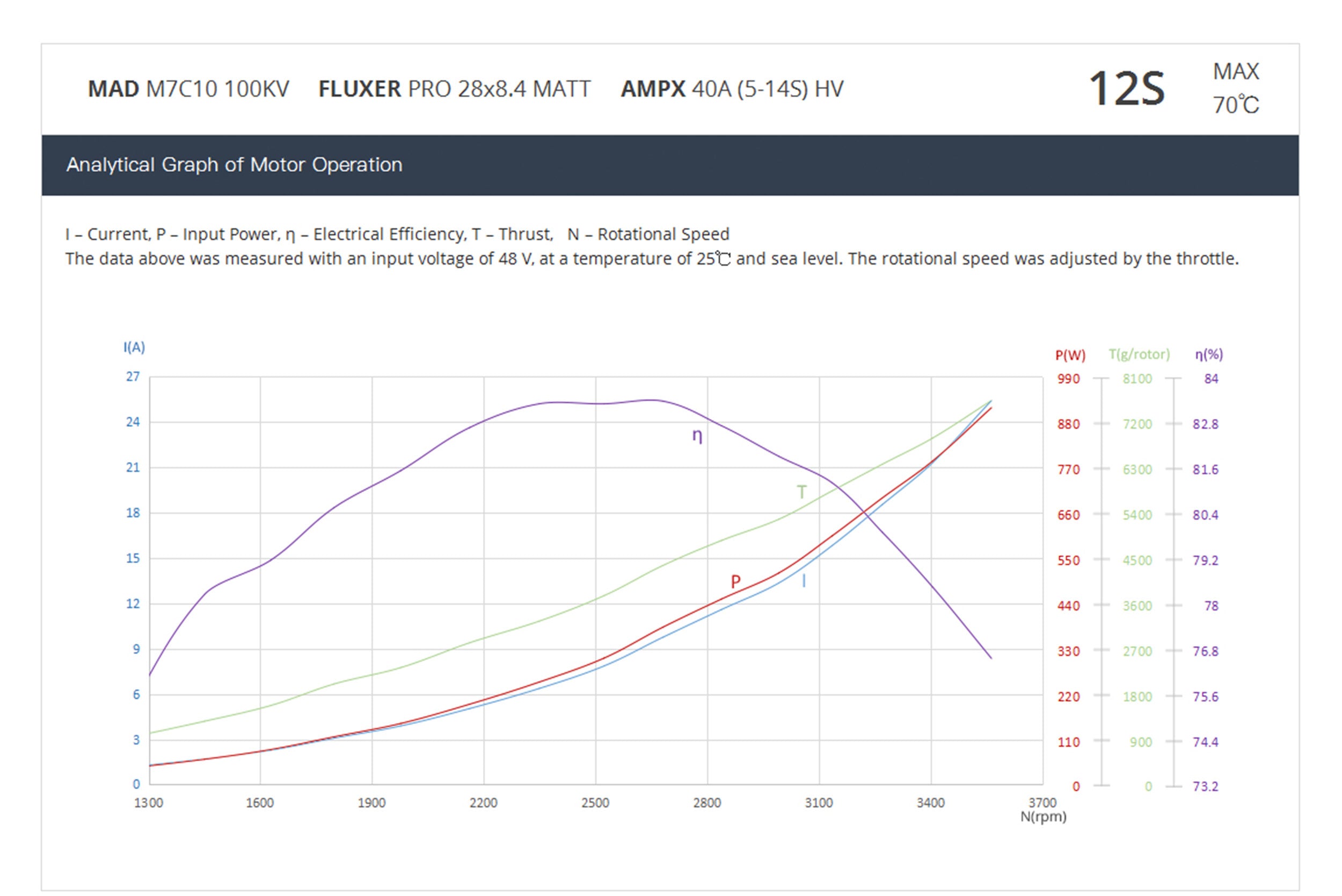Click Analytical Graph of Motor Operation banner
Image resolution: width=1342 pixels, height=896 pixels.
(x=234, y=165)
